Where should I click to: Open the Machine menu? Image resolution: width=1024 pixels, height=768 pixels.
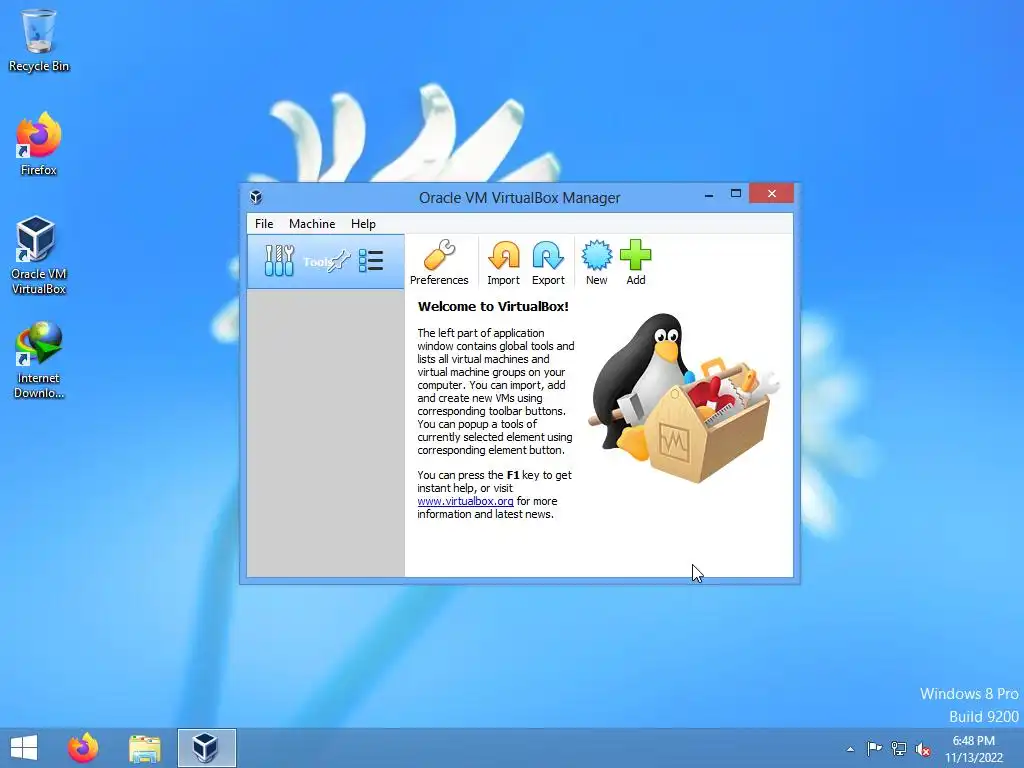click(x=312, y=223)
